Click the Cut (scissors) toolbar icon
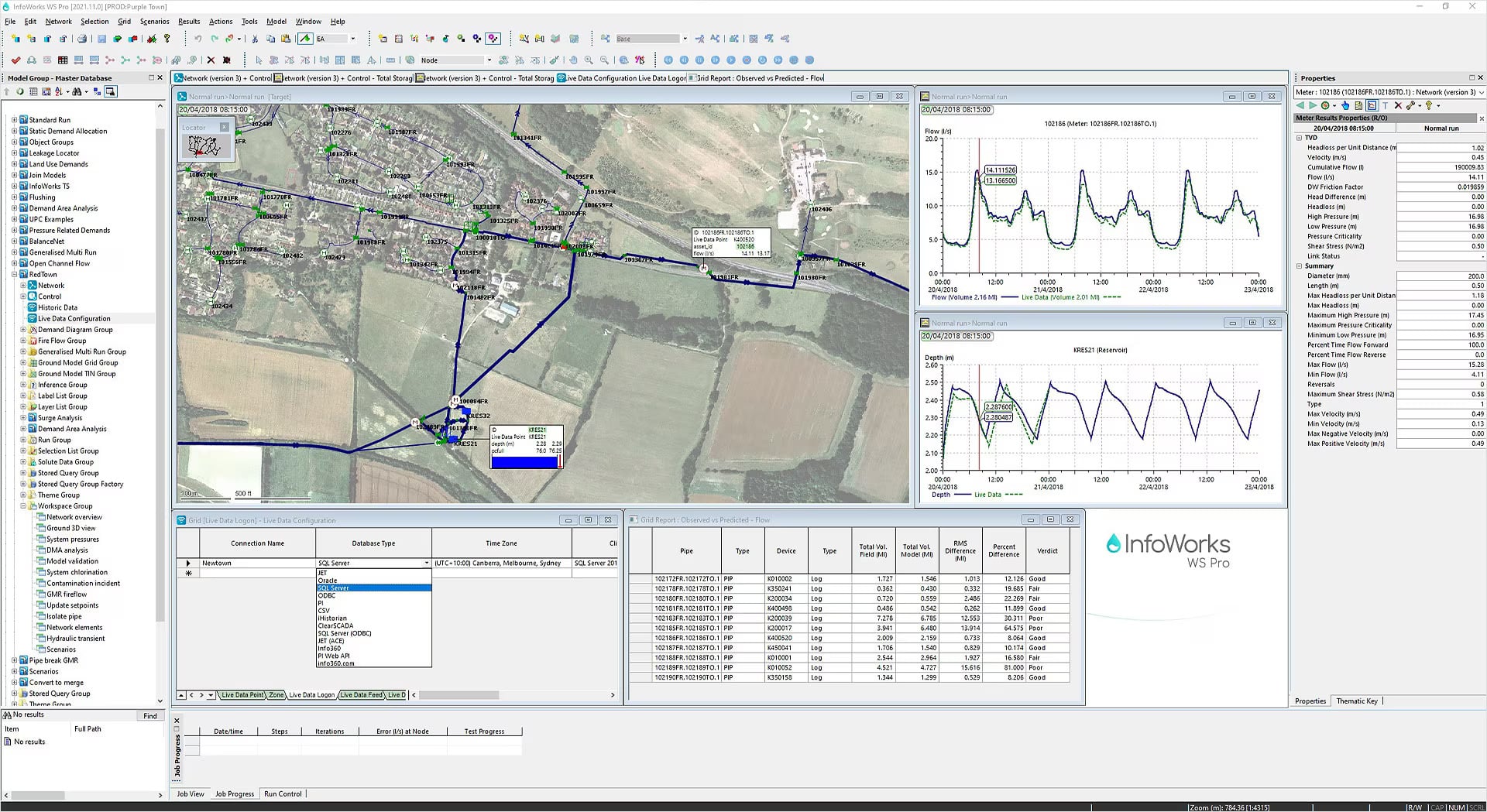 (x=254, y=38)
